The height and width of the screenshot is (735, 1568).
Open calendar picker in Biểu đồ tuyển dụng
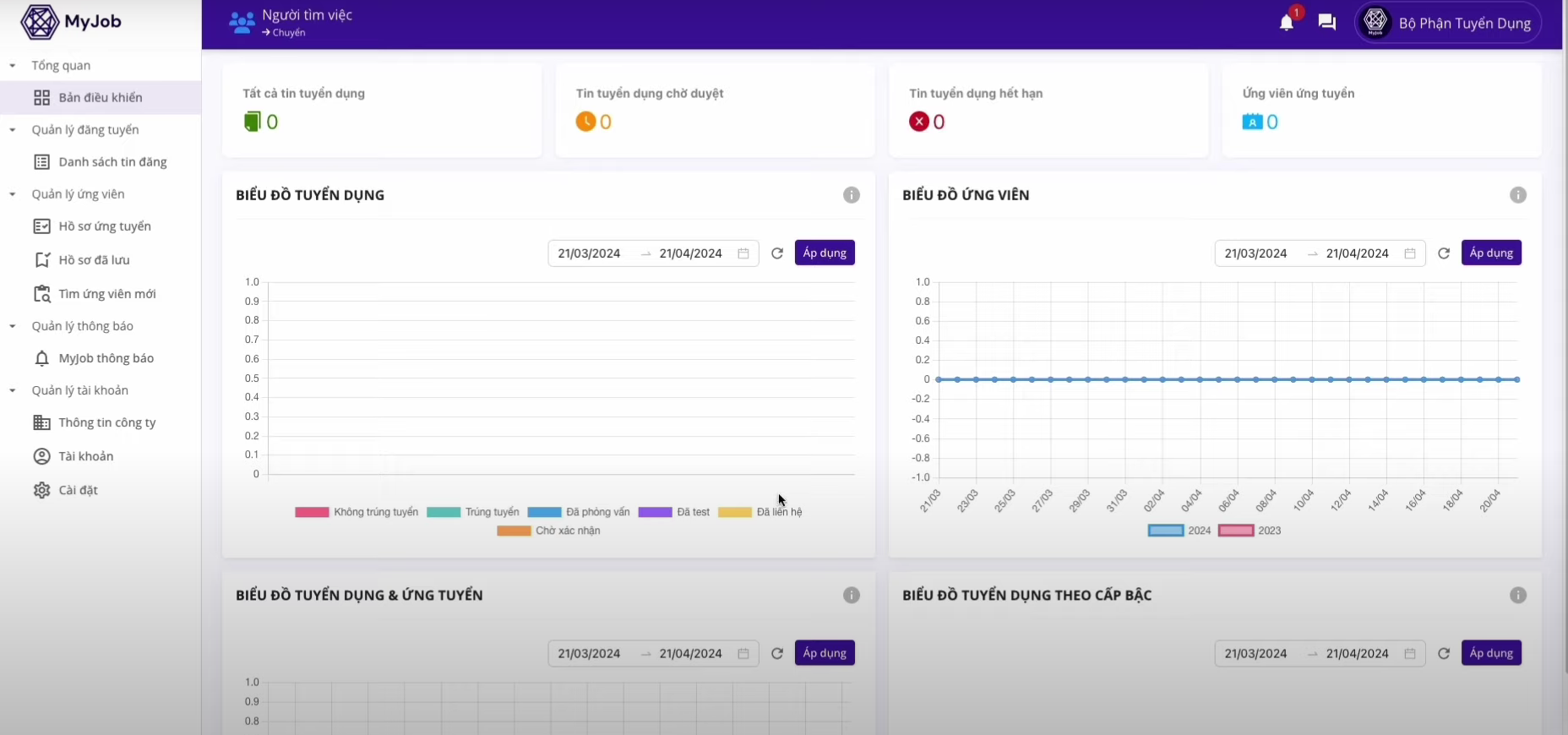[x=743, y=253]
